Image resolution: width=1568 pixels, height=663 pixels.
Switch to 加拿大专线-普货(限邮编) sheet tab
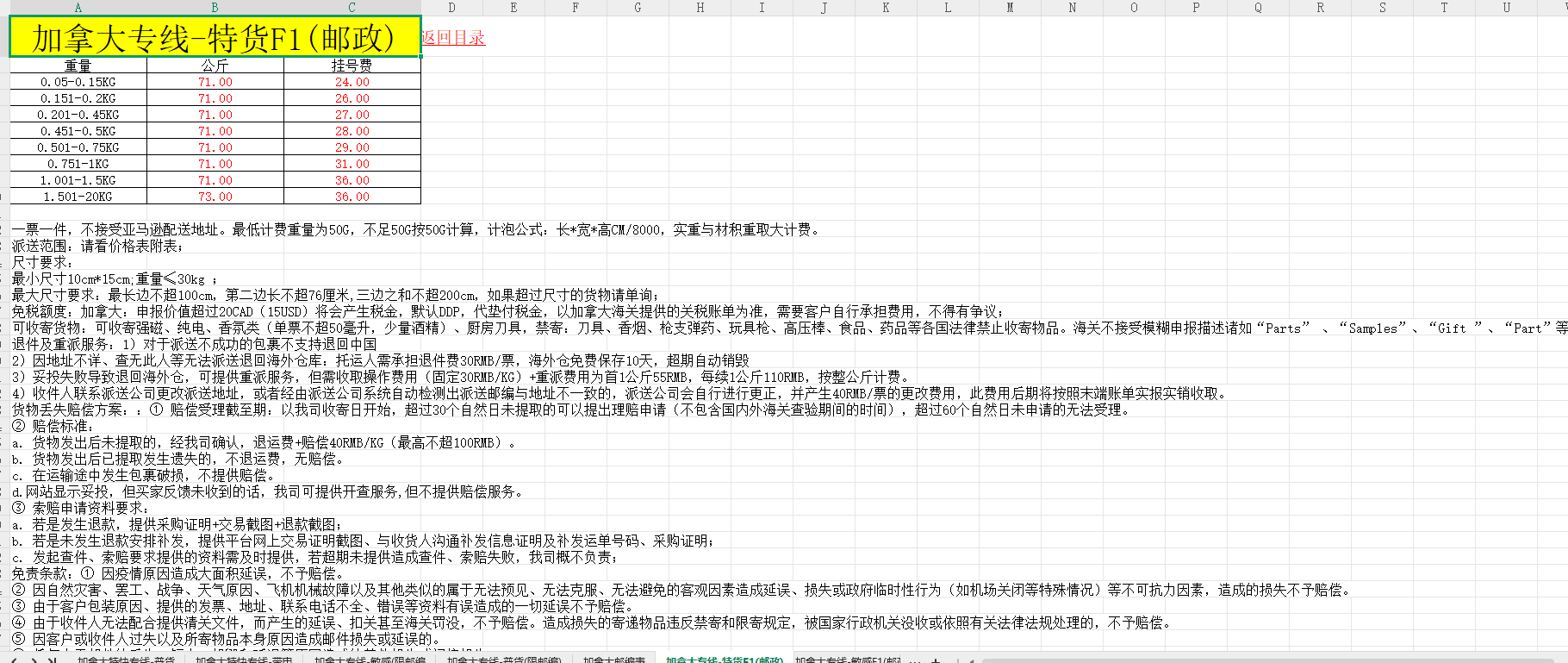pos(504,660)
